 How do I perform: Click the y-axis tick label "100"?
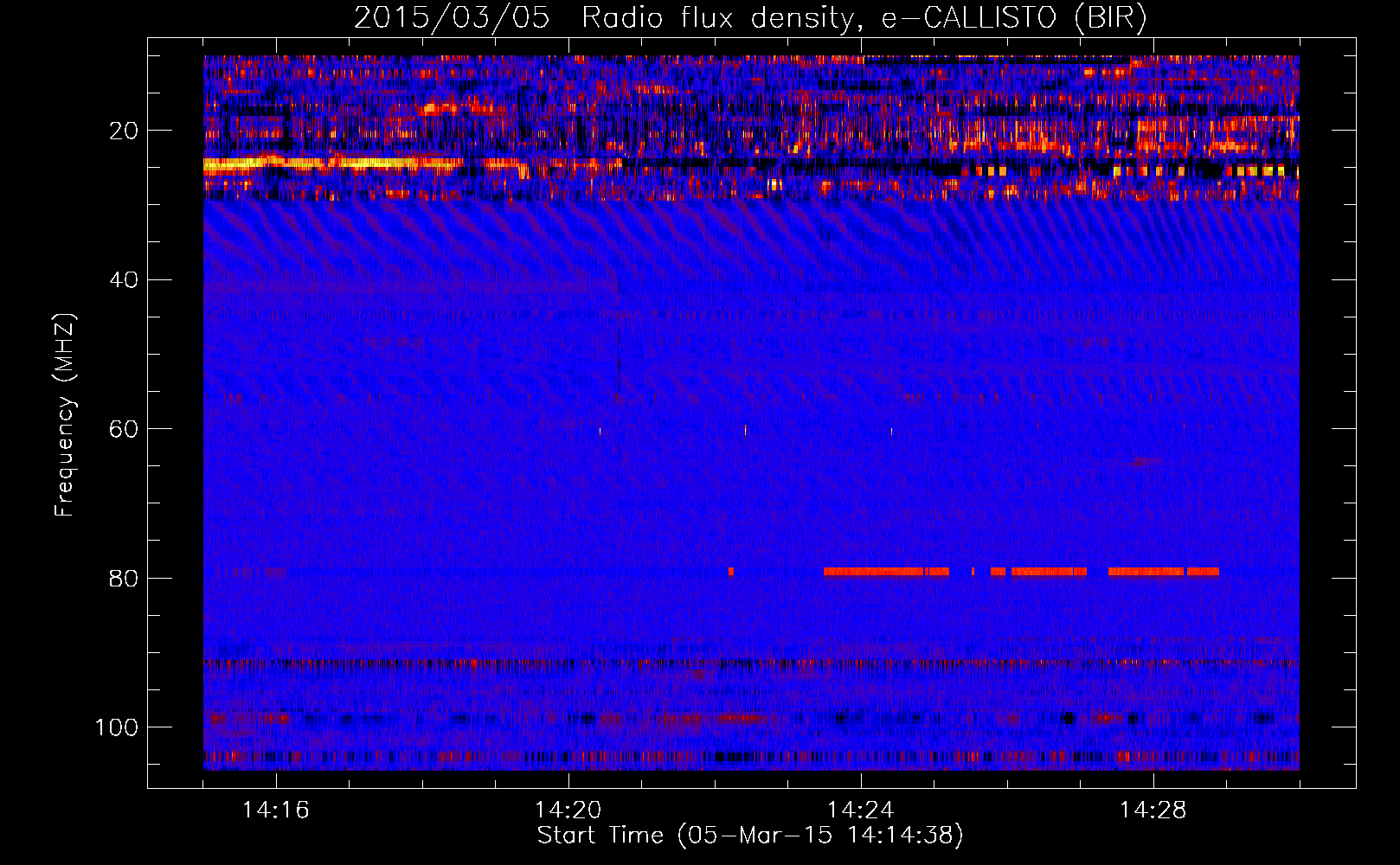tap(117, 727)
